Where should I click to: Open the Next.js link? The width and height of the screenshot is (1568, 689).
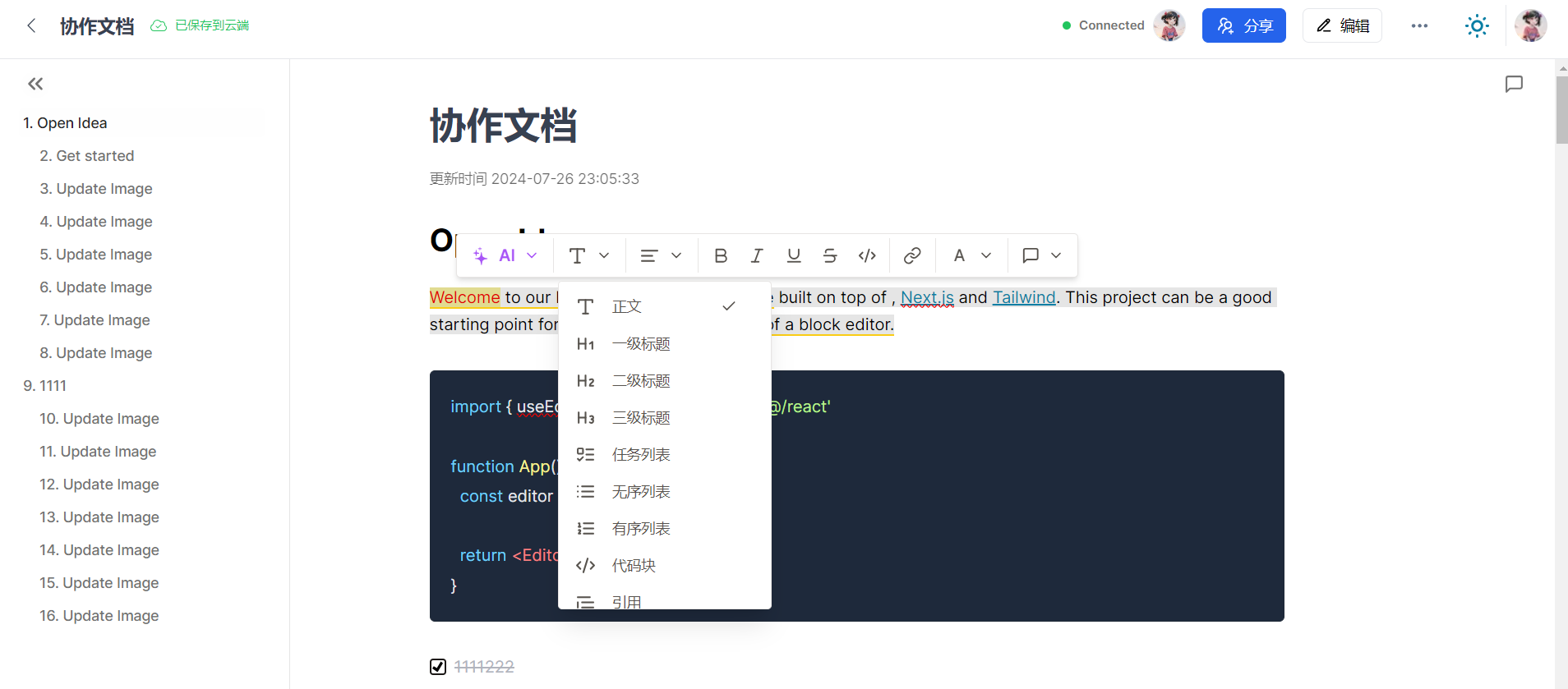927,297
